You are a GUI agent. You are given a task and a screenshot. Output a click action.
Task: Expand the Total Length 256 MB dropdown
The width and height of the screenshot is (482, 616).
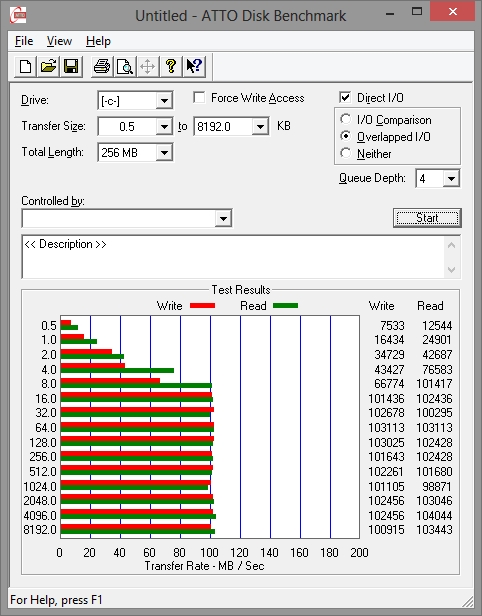[164, 152]
